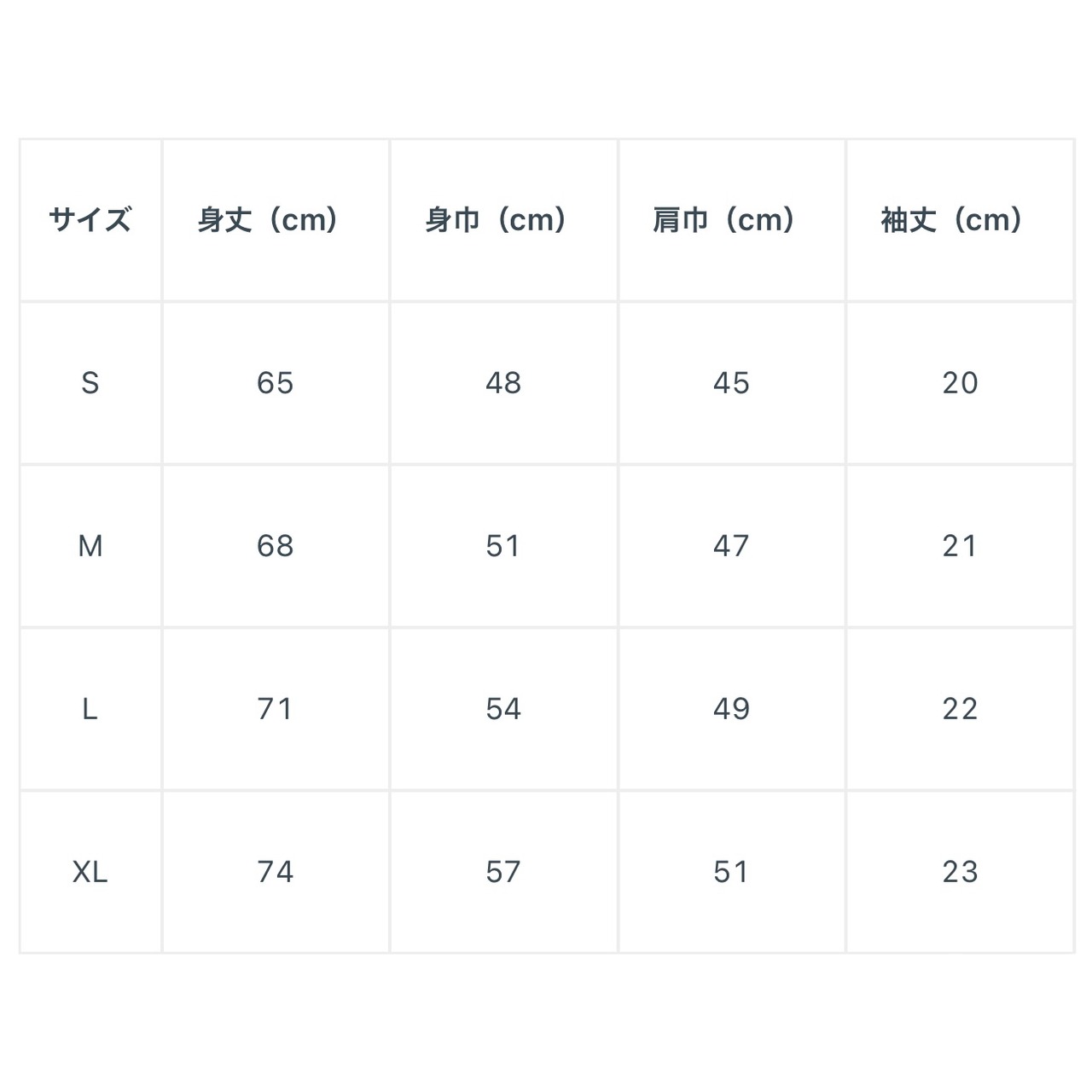Screen dimensions: 1092x1092
Task: Click the XL size row label
Action: point(90,872)
